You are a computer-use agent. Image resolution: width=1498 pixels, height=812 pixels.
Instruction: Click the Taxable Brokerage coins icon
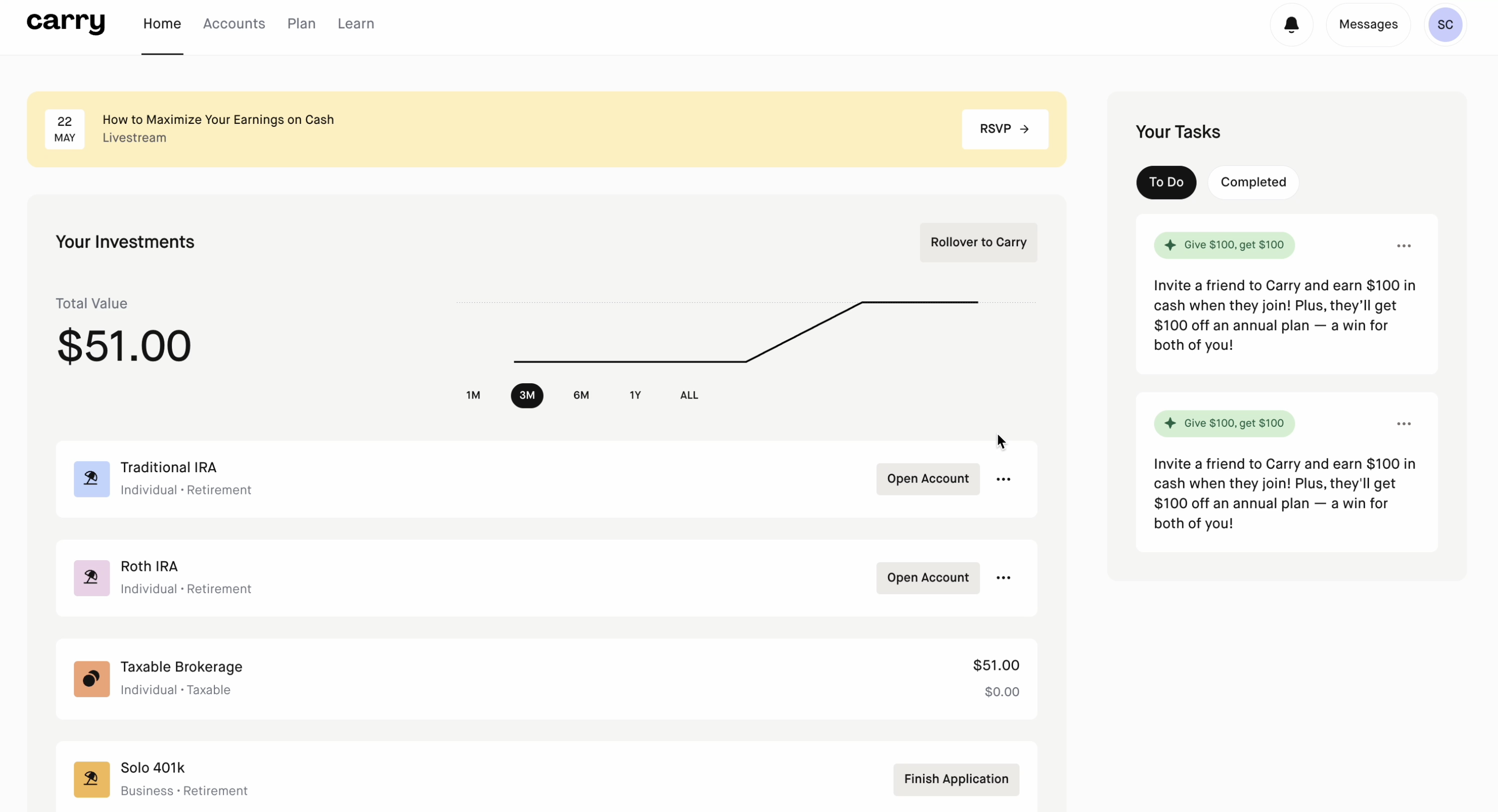click(92, 679)
